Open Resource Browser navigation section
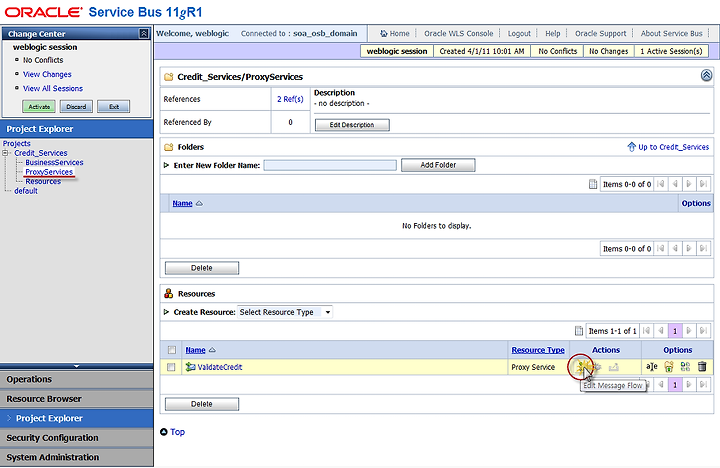 tap(76, 399)
